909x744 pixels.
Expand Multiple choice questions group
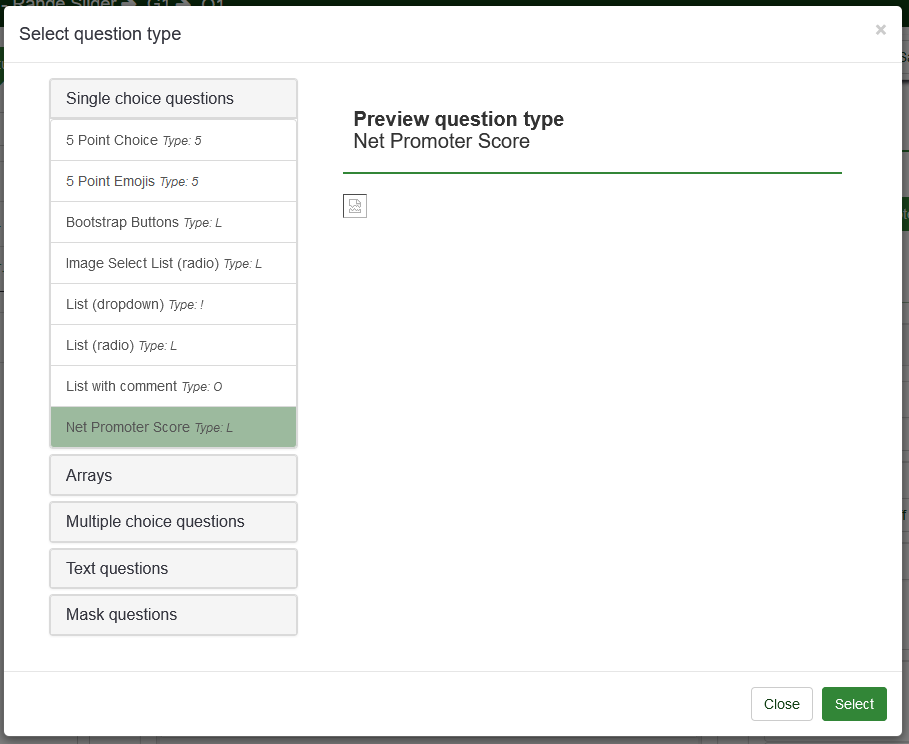pos(173,522)
